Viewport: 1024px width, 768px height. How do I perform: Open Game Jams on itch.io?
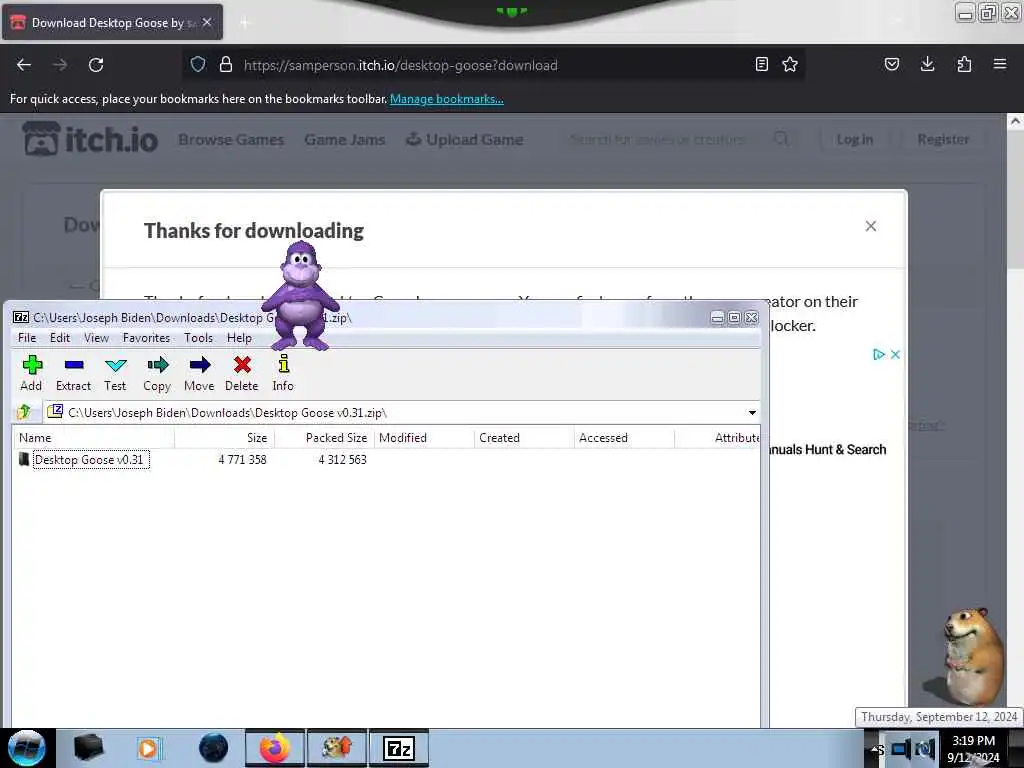[x=345, y=140]
